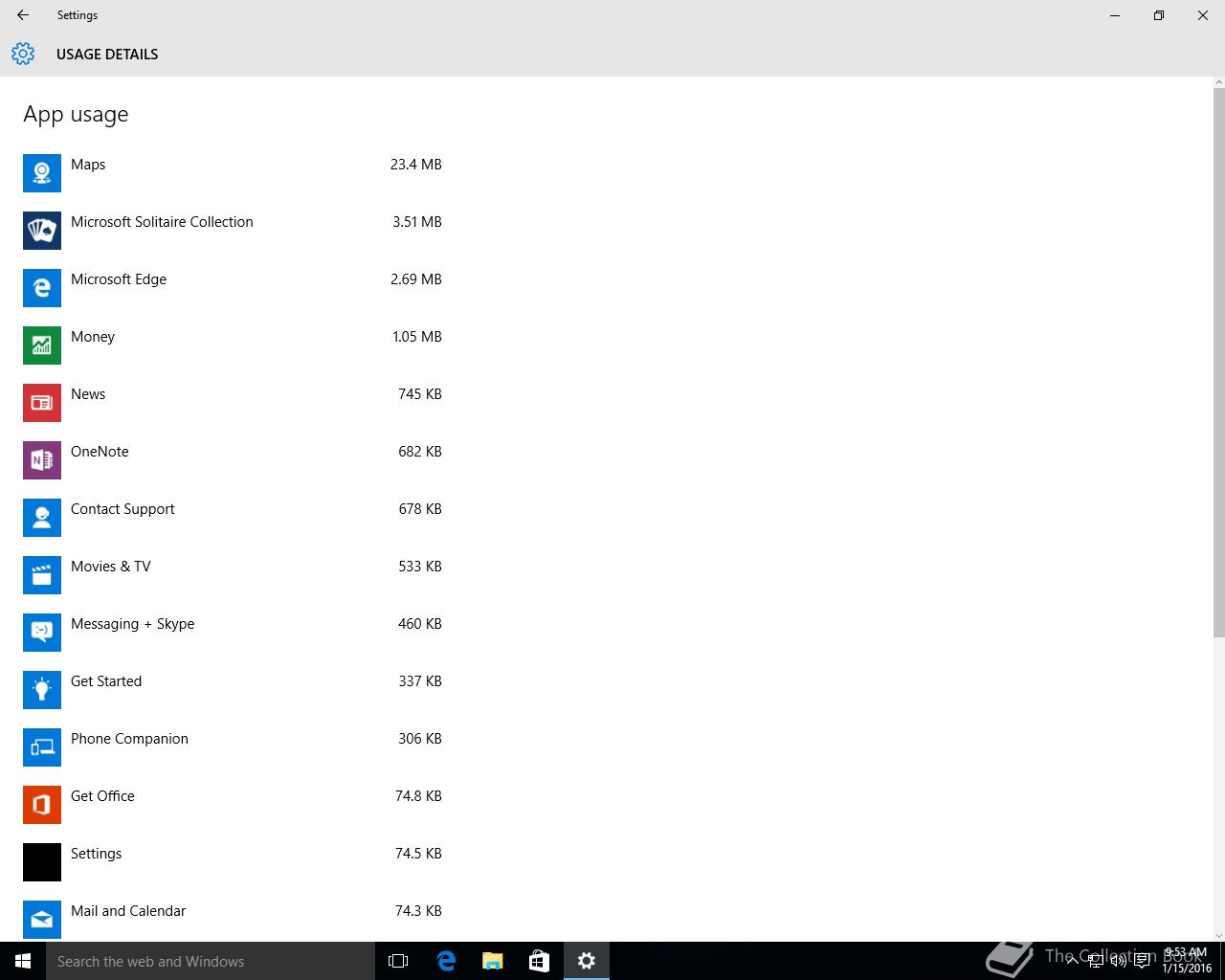Click the Maps app icon
Viewport: 1225px width, 980px height.
pyautogui.click(x=42, y=172)
